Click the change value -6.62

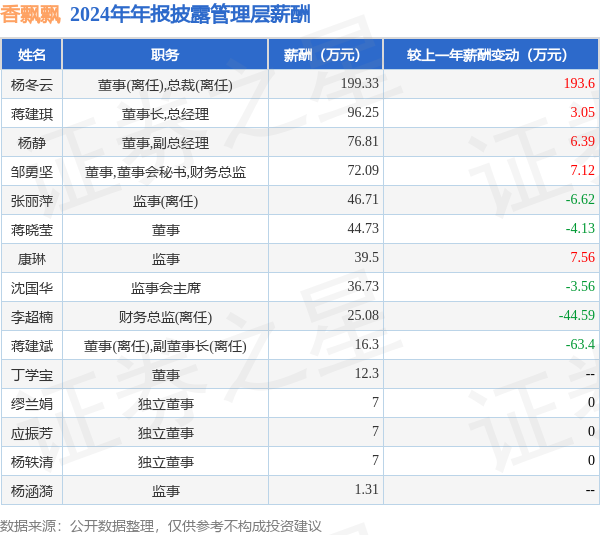[580, 200]
